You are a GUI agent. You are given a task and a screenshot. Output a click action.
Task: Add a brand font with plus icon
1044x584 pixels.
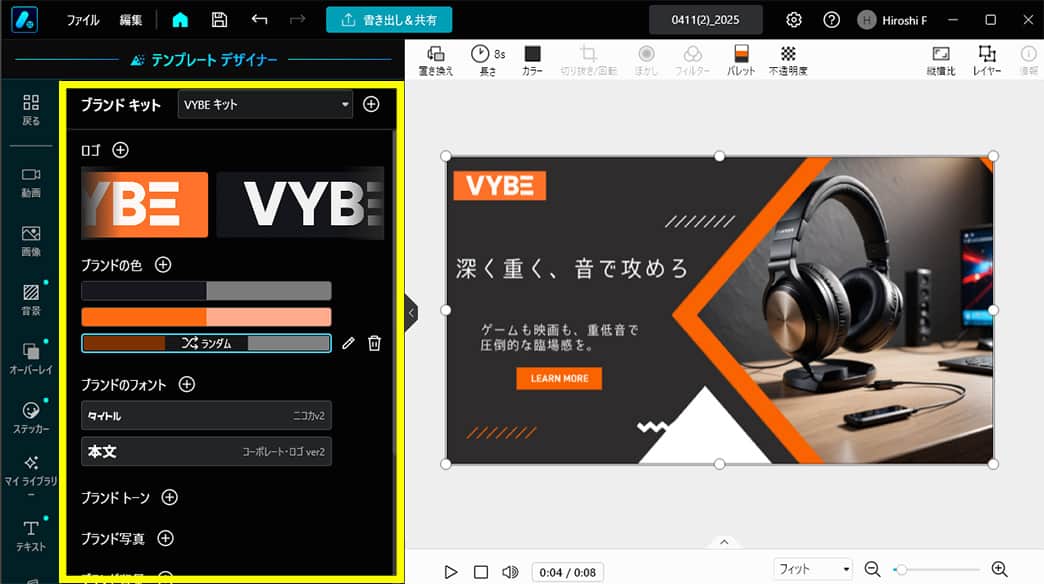(x=187, y=384)
